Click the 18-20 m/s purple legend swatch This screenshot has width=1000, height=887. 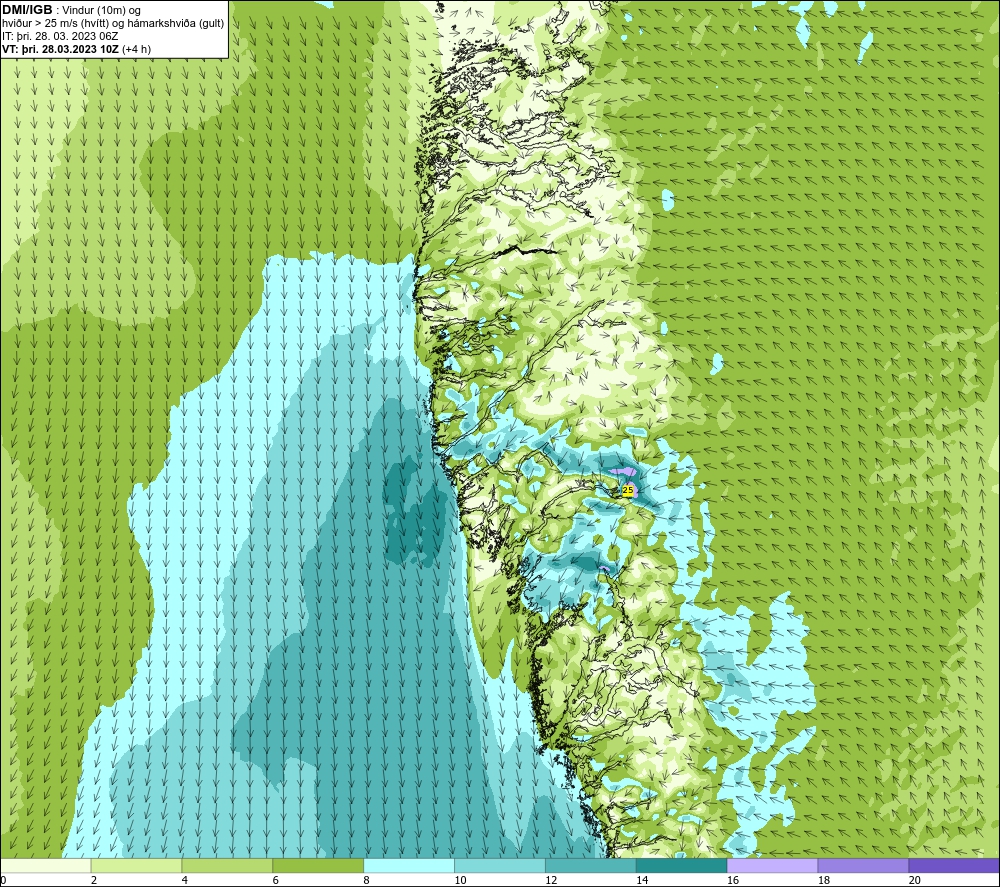[x=864, y=865]
